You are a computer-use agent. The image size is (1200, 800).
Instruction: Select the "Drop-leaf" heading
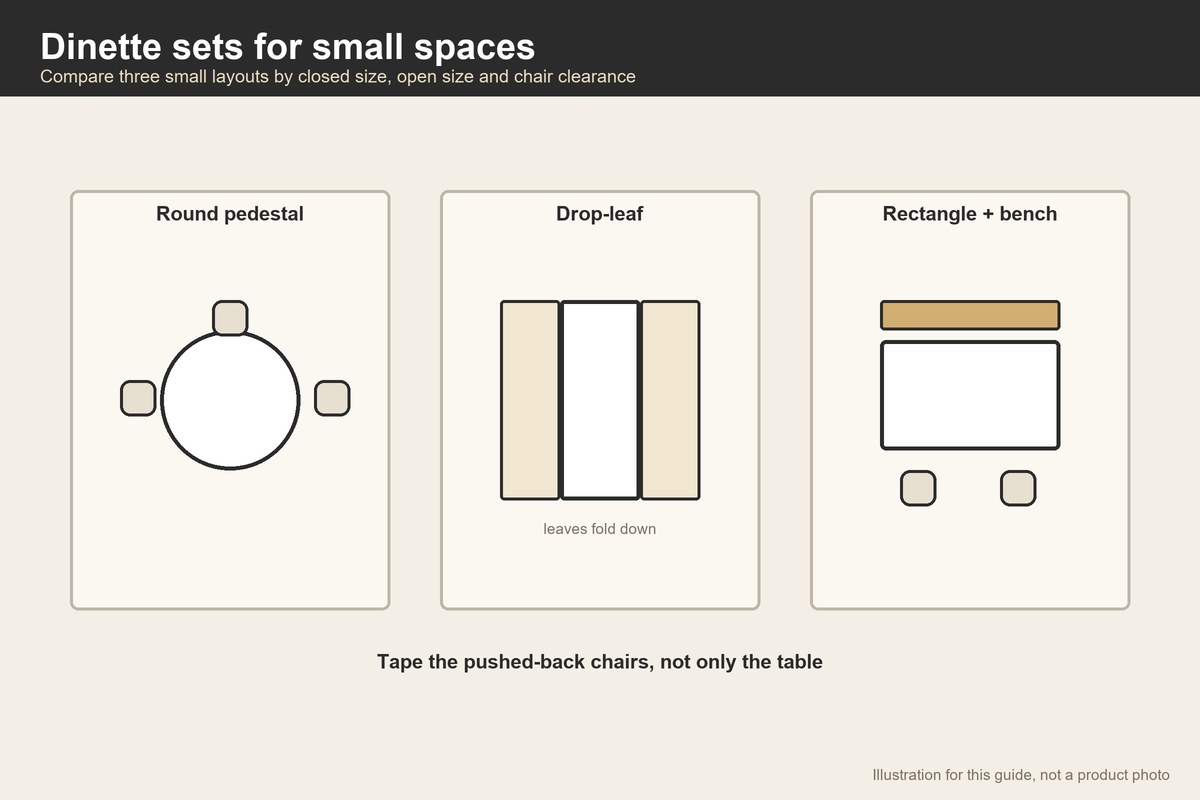[600, 214]
